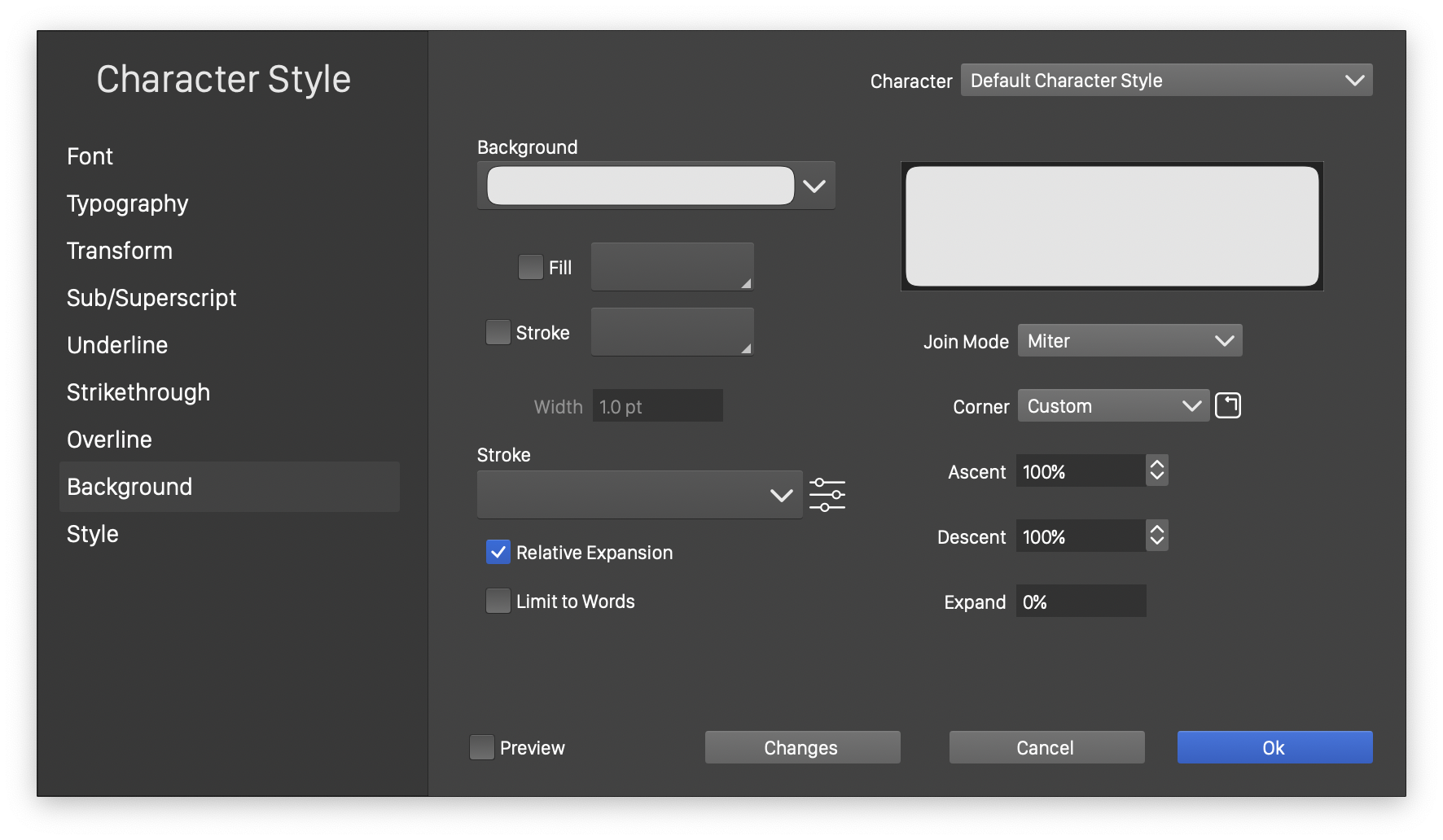Open the Fill color swatch

[x=672, y=267]
